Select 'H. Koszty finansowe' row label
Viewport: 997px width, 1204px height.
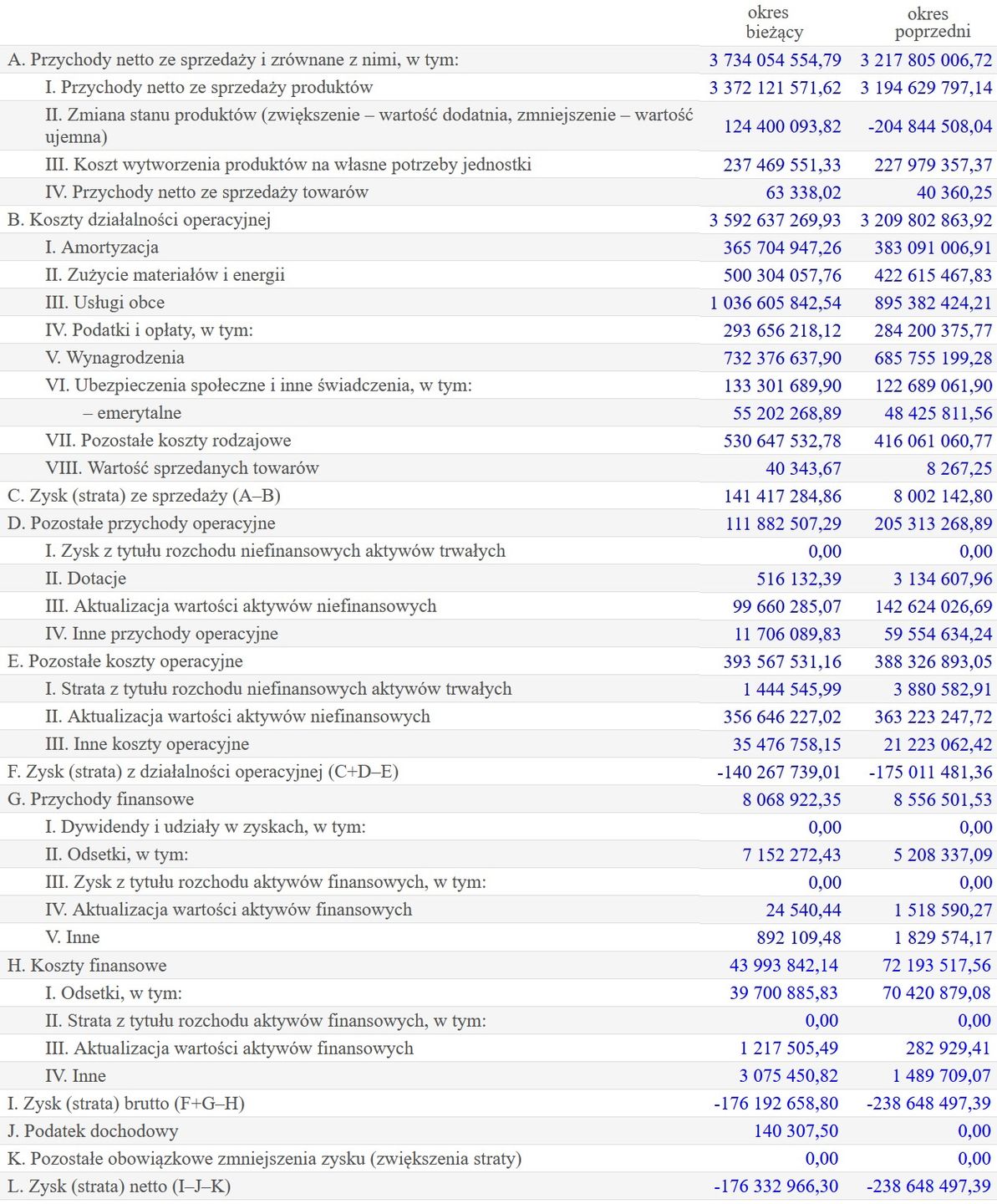click(x=87, y=965)
